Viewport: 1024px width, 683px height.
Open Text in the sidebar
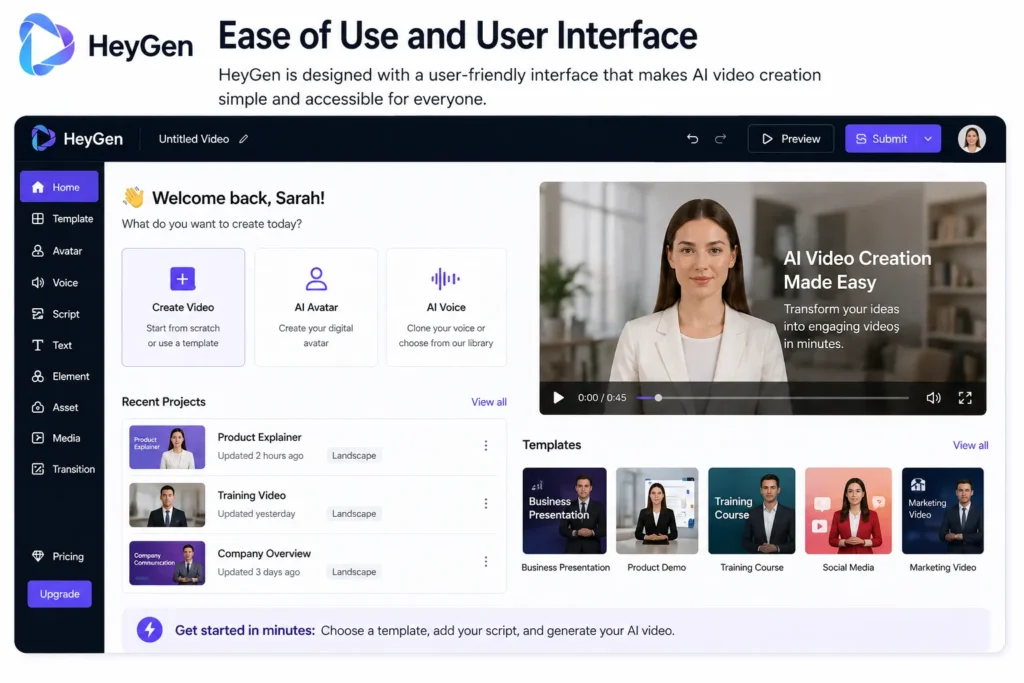52,345
